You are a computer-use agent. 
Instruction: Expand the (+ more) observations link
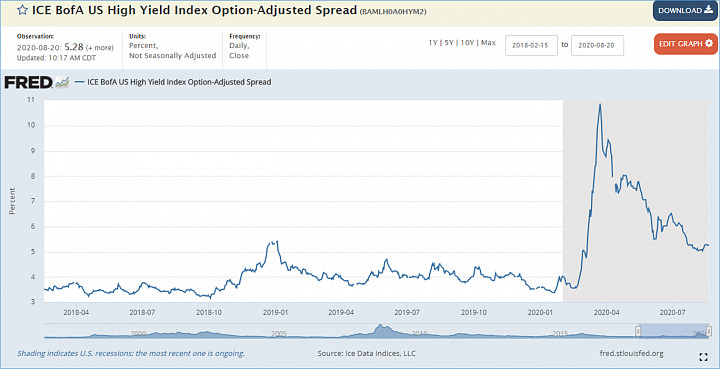coord(100,48)
